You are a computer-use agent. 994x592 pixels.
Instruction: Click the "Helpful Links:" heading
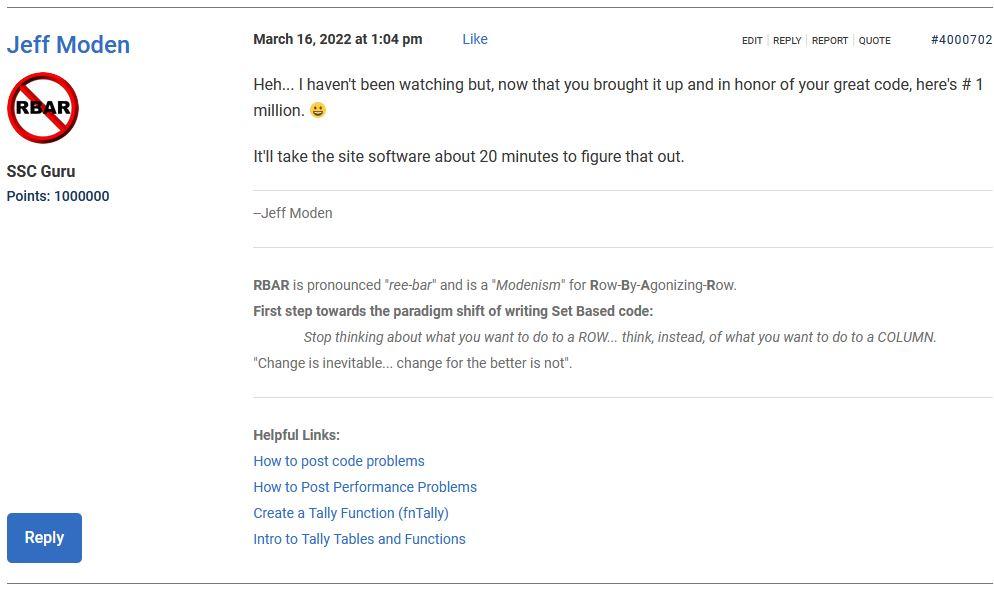coord(296,435)
